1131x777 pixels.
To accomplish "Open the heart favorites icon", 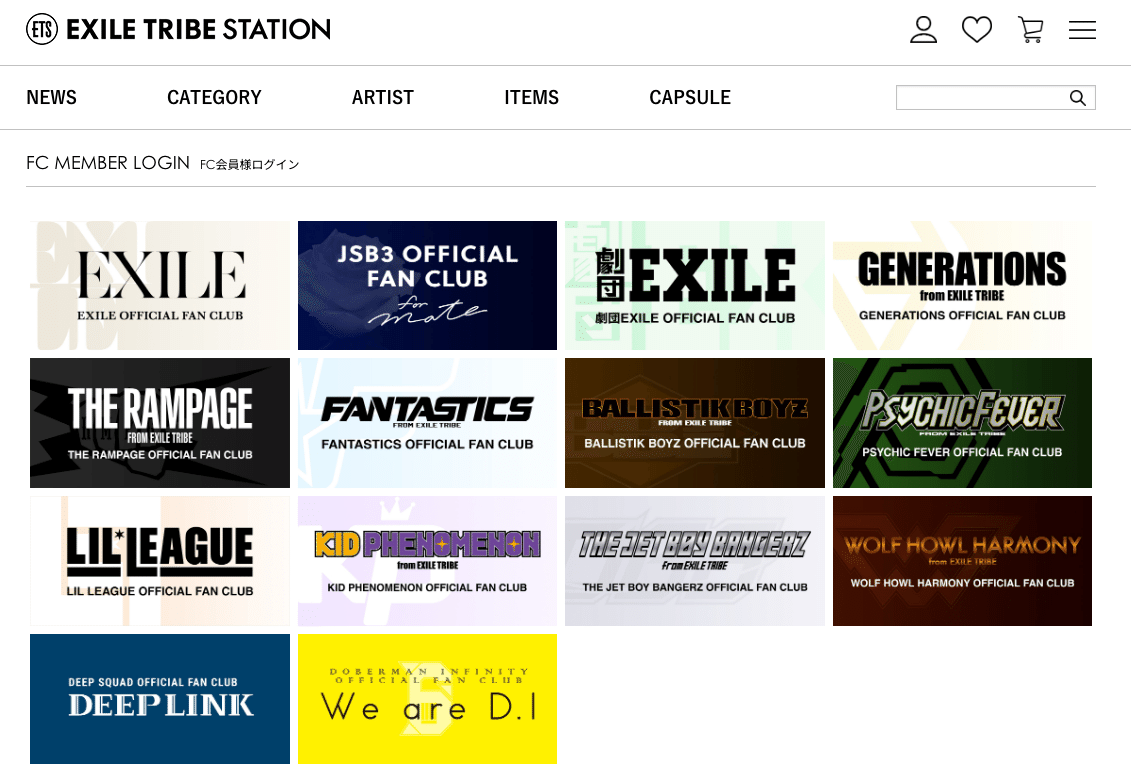I will coord(977,30).
